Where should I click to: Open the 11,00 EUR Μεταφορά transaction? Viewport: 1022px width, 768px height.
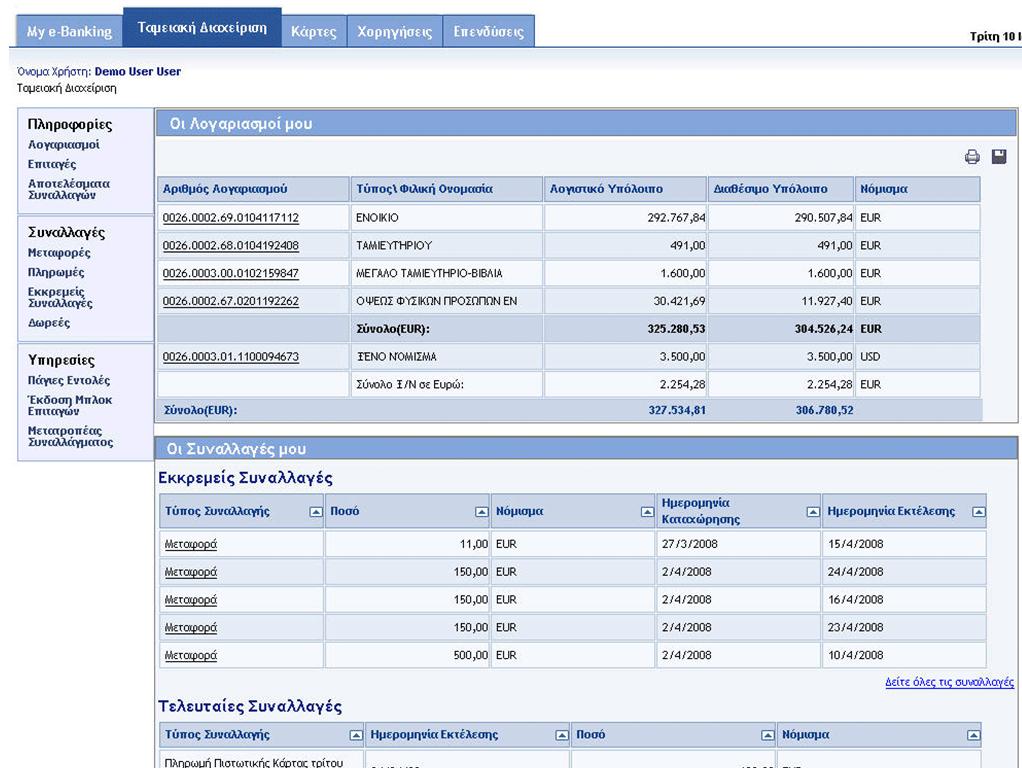[191, 544]
